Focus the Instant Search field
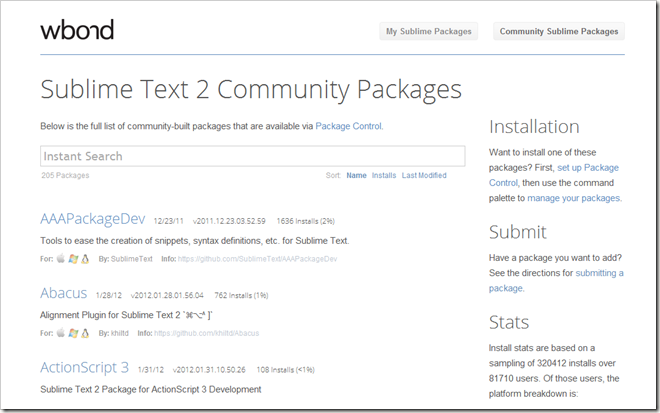Image resolution: width=660 pixels, height=413 pixels. pyautogui.click(x=253, y=156)
